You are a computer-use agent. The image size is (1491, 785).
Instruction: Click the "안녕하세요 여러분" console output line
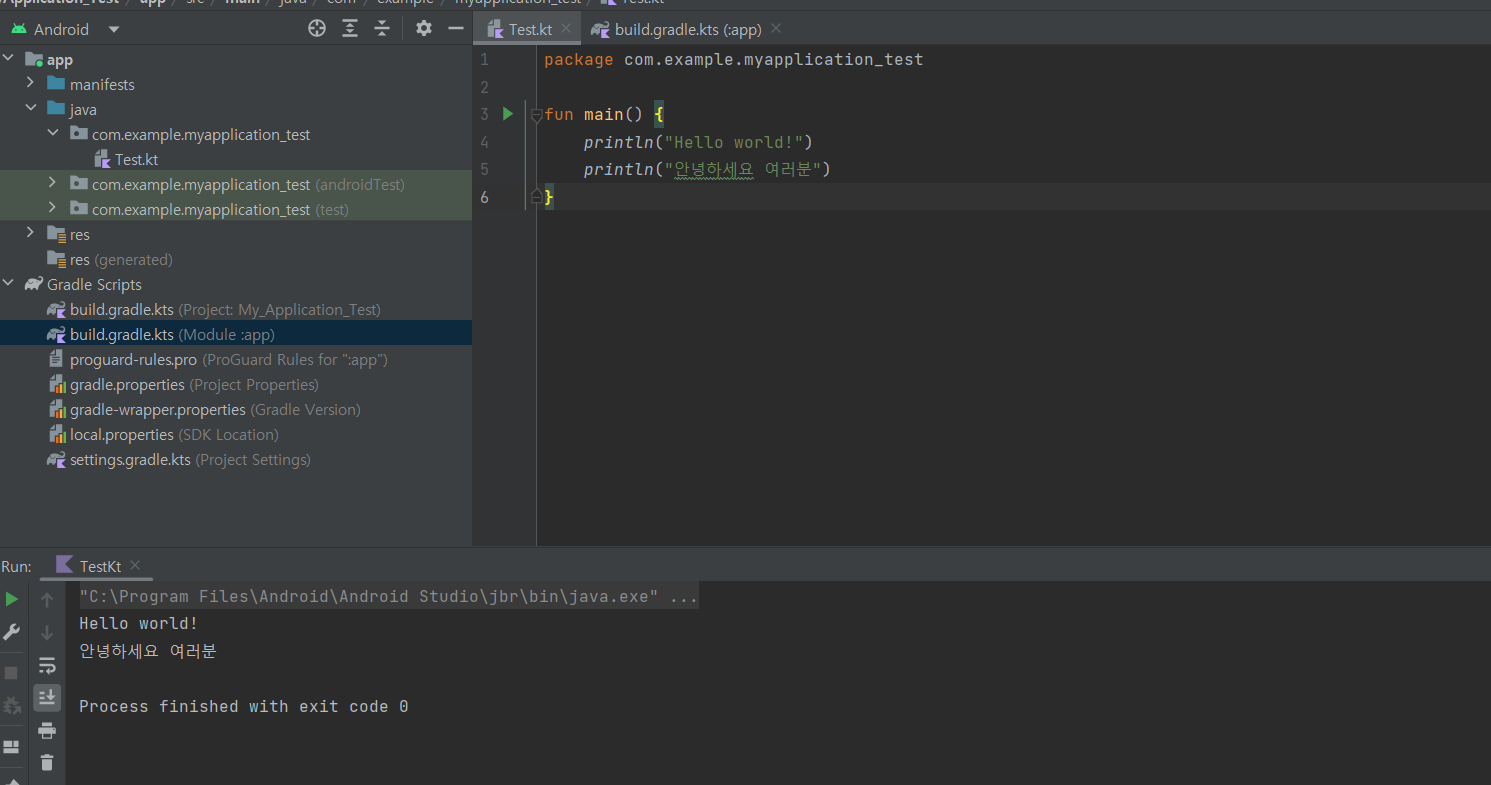point(148,651)
